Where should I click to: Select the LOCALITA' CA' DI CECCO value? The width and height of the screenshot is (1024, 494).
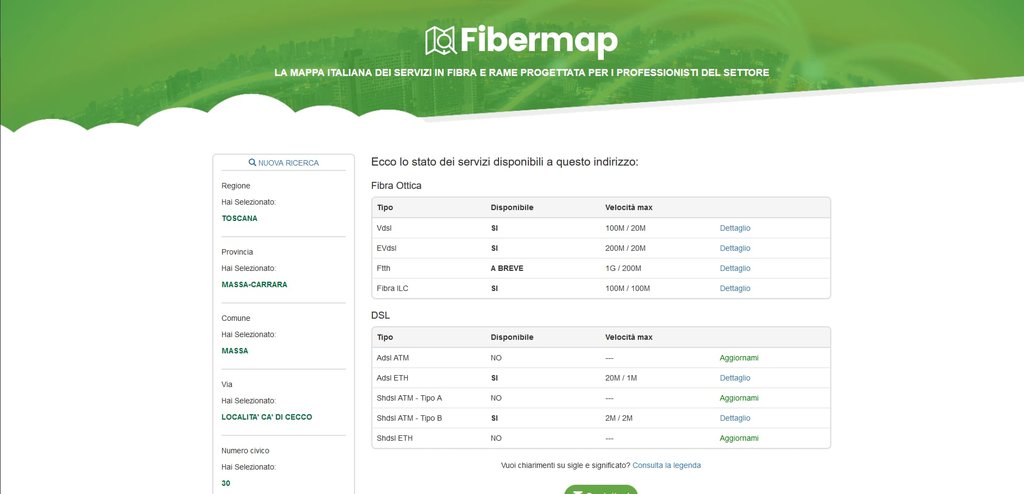pyautogui.click(x=266, y=417)
